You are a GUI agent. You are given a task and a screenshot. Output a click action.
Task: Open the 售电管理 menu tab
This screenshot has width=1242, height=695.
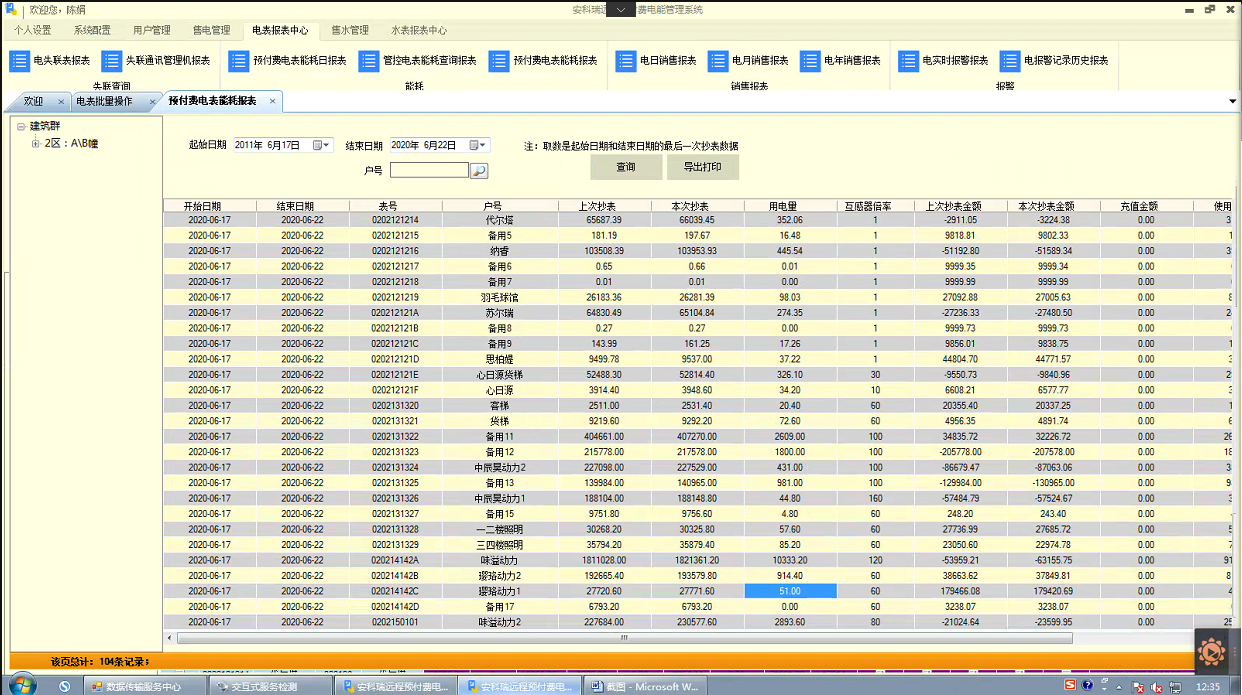(x=210, y=30)
